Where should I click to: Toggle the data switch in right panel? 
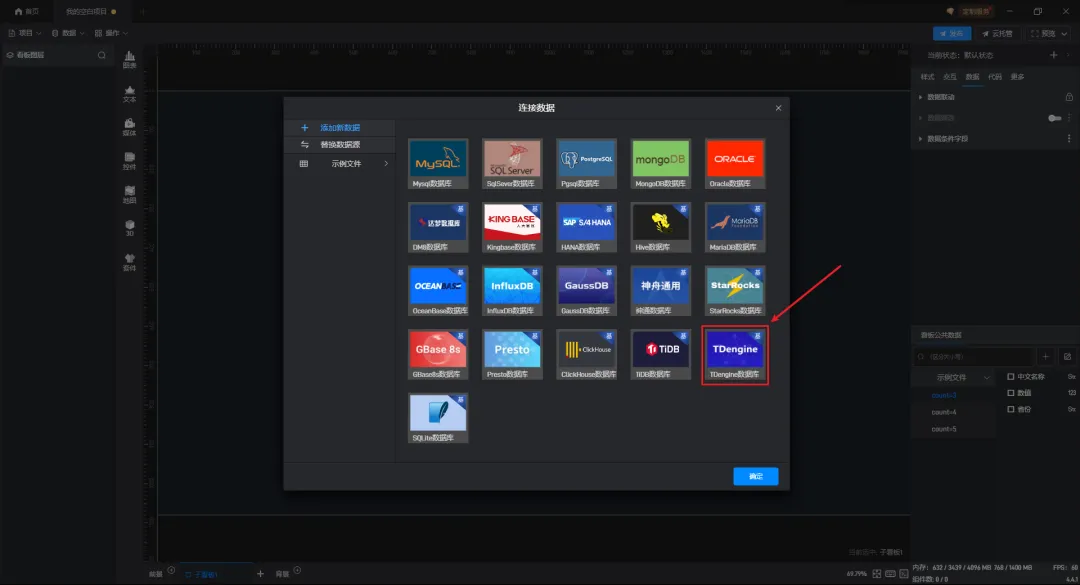click(x=1055, y=118)
